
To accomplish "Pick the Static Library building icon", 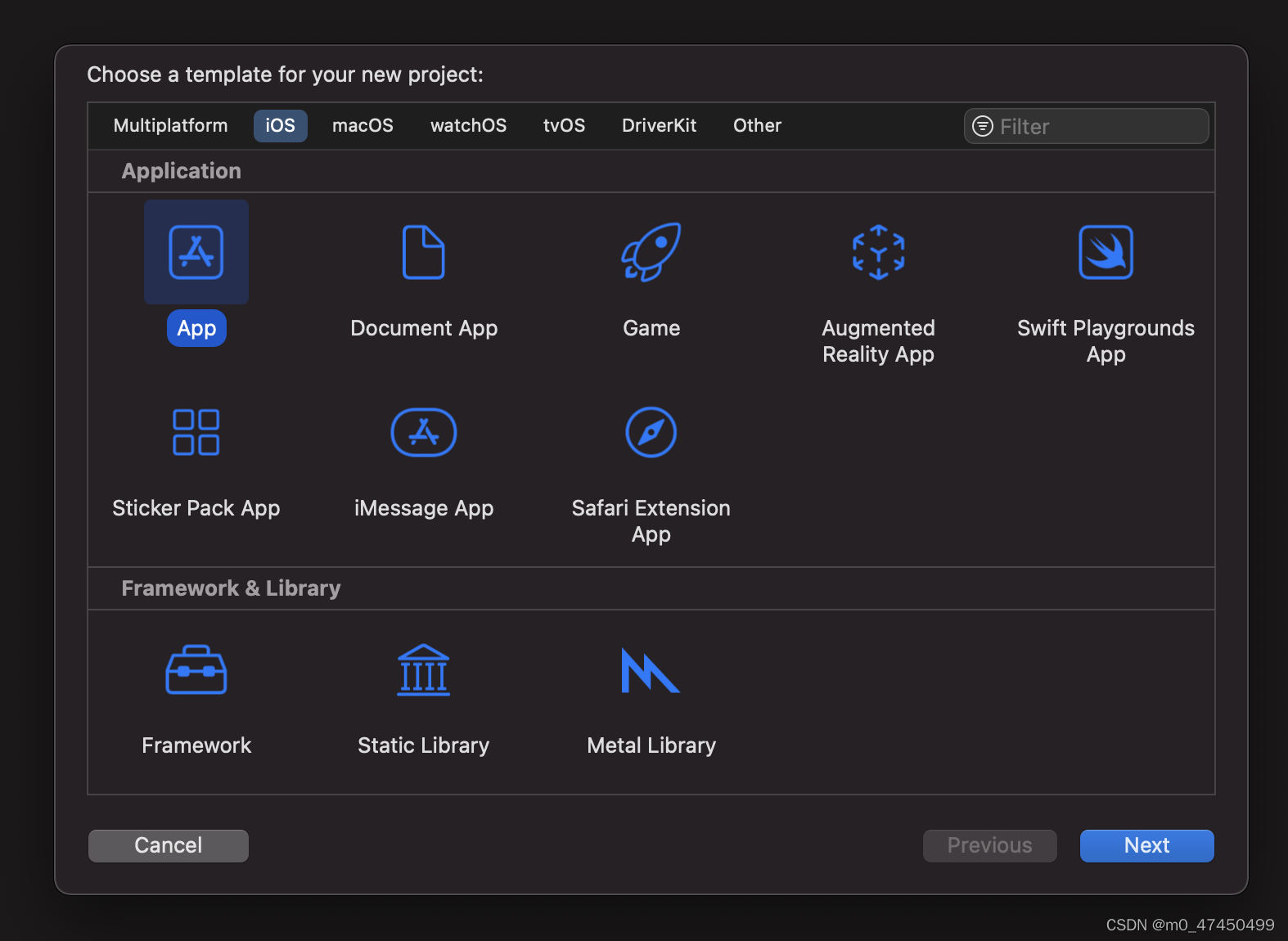I will tap(424, 669).
